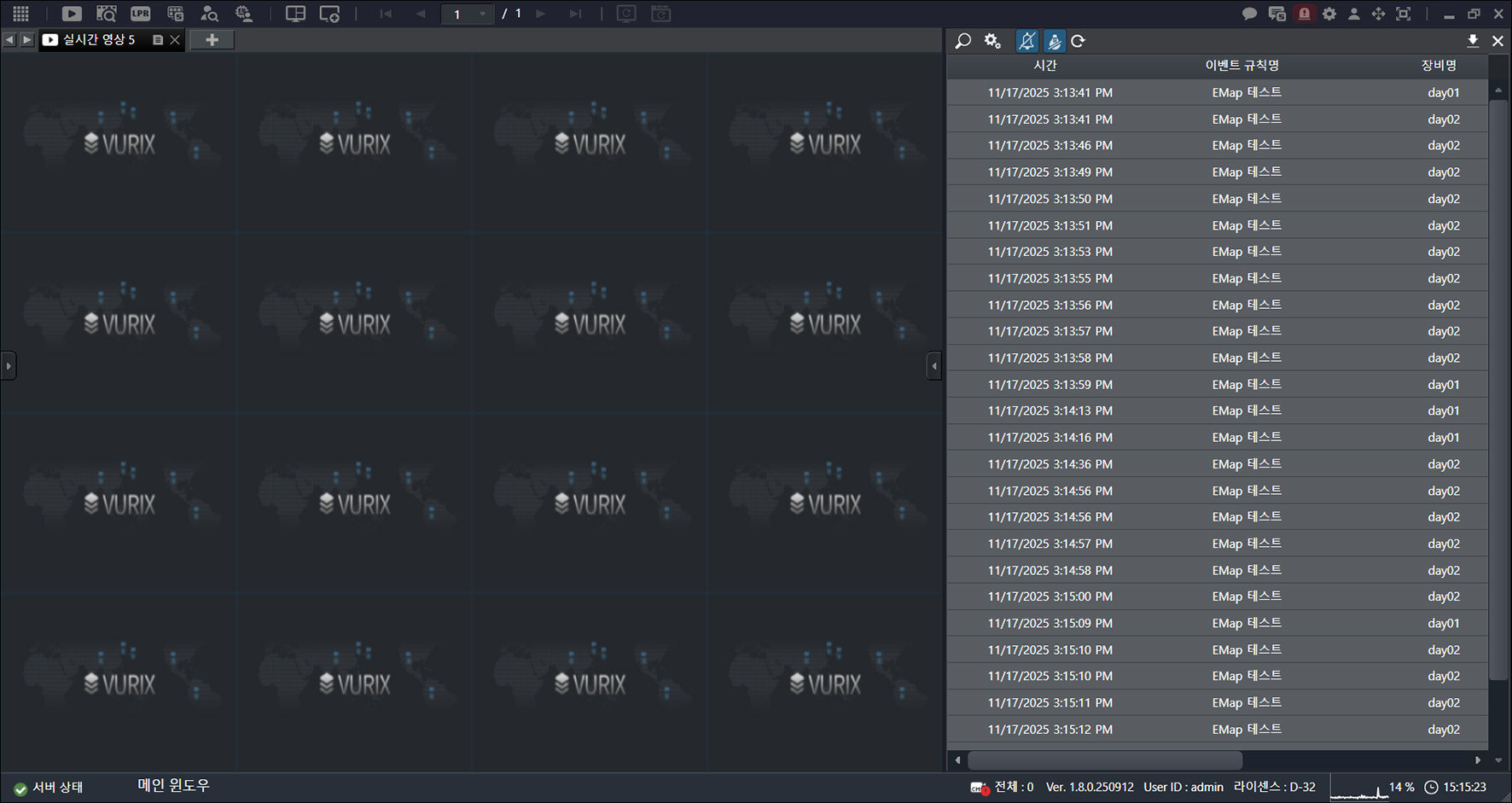The height and width of the screenshot is (803, 1512).
Task: Click the User ID : admin text
Action: click(1183, 787)
